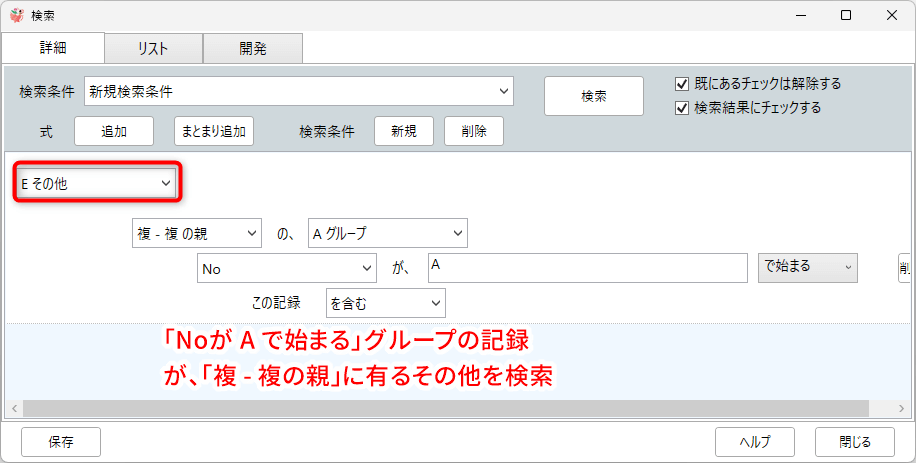Click the 検索 button

point(593,96)
